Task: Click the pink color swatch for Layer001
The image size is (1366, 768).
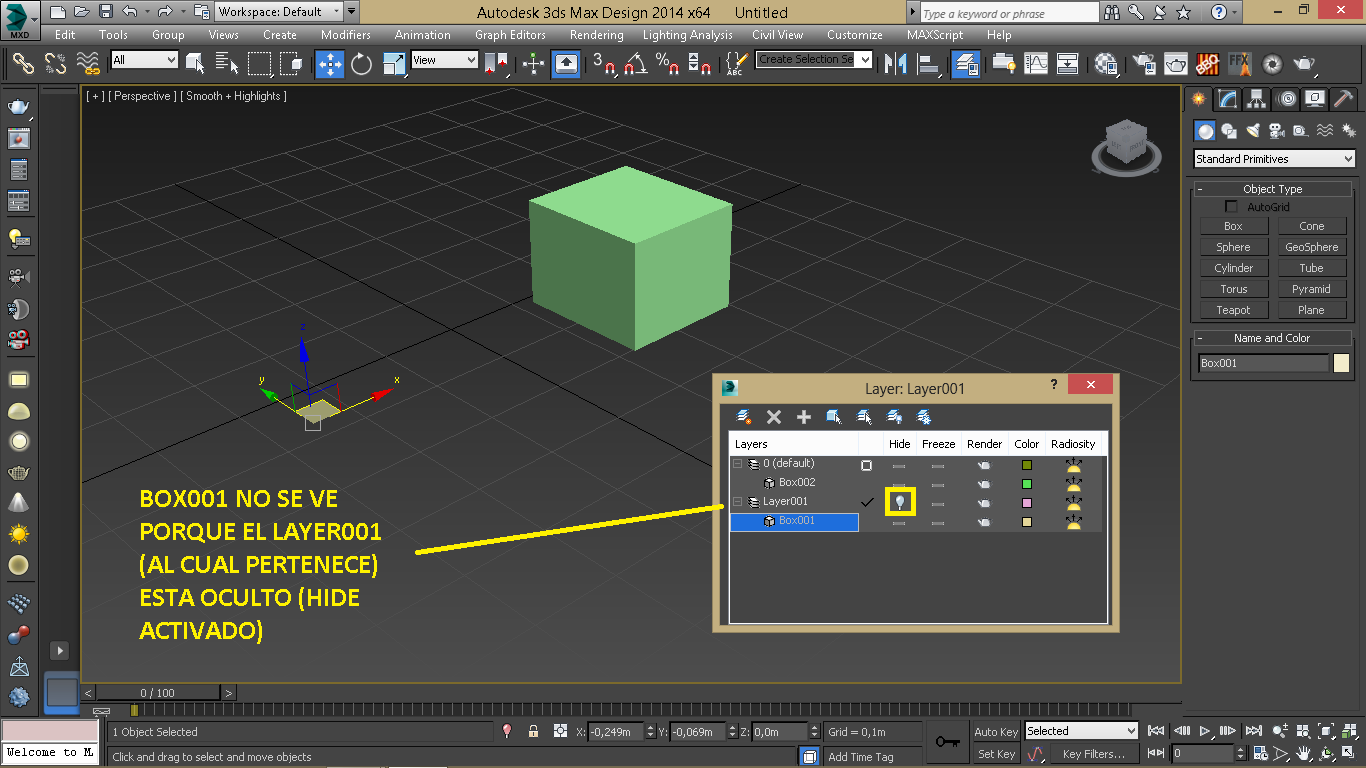Action: click(1027, 502)
